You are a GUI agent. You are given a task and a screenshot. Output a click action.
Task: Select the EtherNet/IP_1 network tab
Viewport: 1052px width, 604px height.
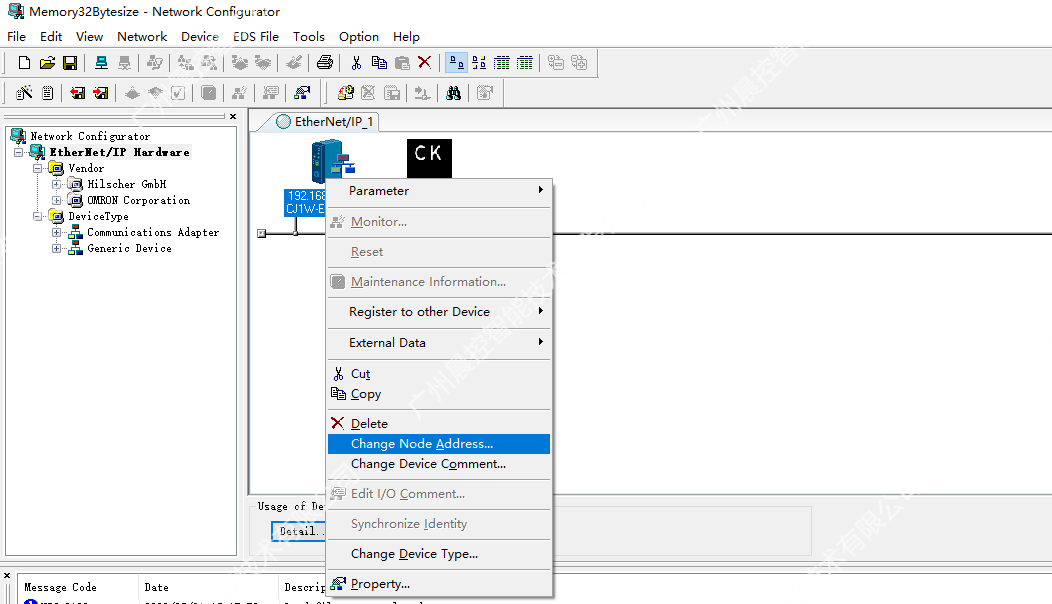point(325,121)
